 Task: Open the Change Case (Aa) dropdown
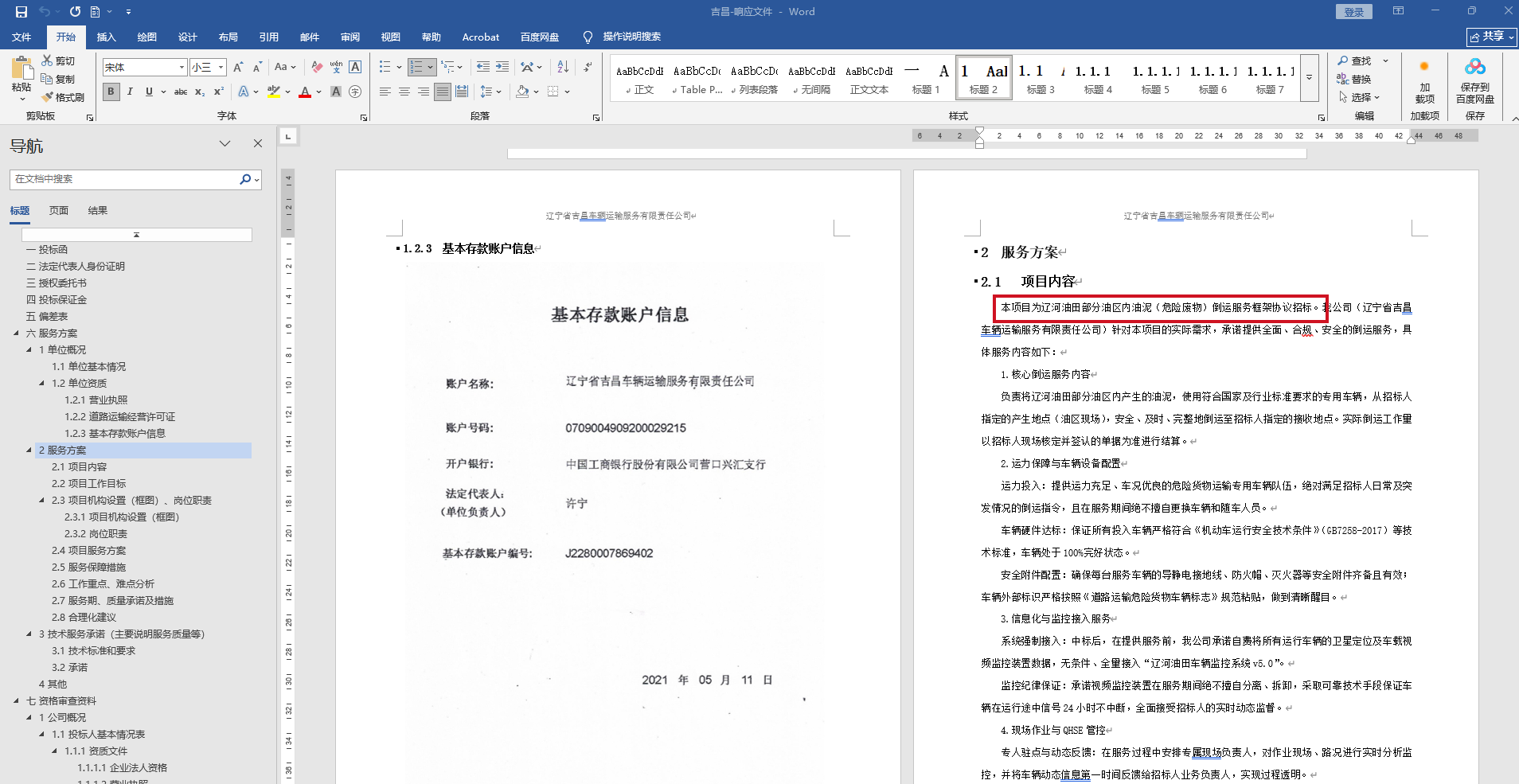[x=285, y=68]
